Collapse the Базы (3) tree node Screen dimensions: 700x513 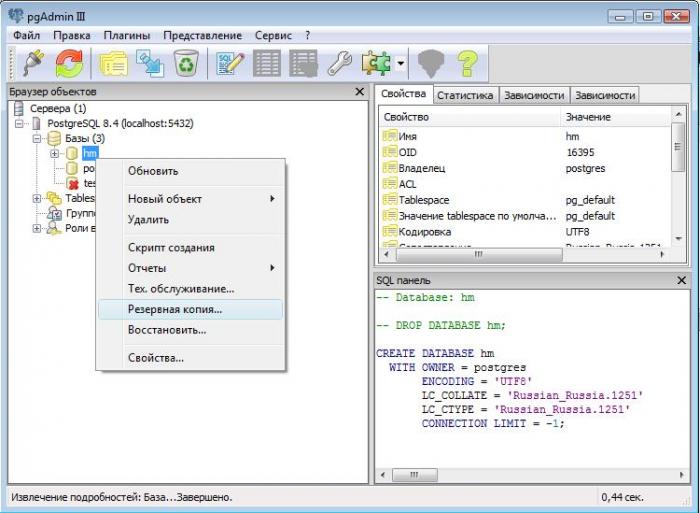point(37,138)
